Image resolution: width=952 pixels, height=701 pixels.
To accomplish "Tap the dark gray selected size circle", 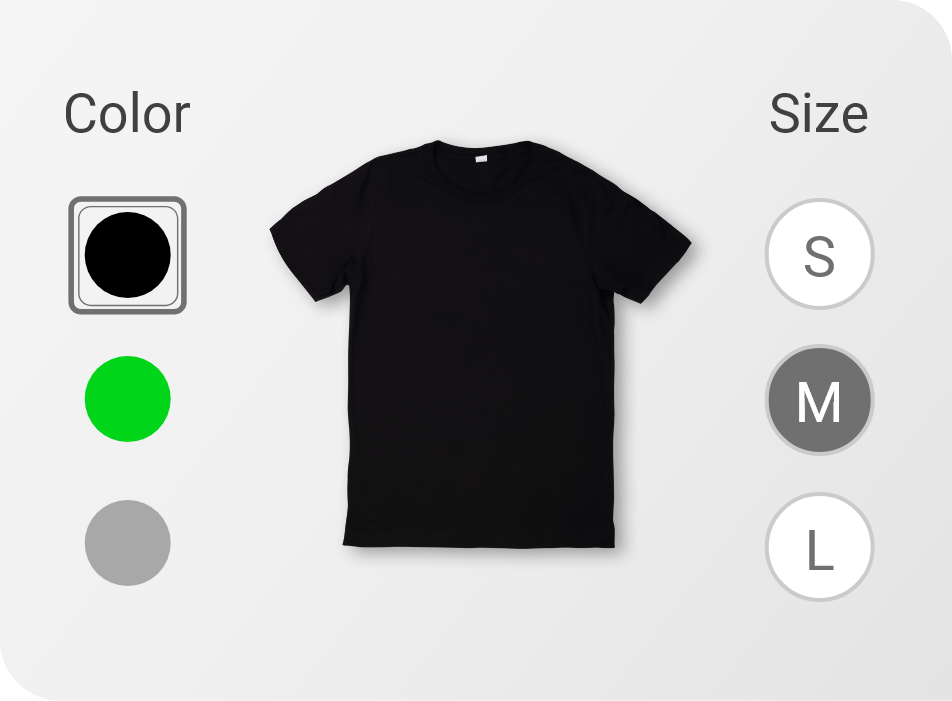I will (820, 400).
